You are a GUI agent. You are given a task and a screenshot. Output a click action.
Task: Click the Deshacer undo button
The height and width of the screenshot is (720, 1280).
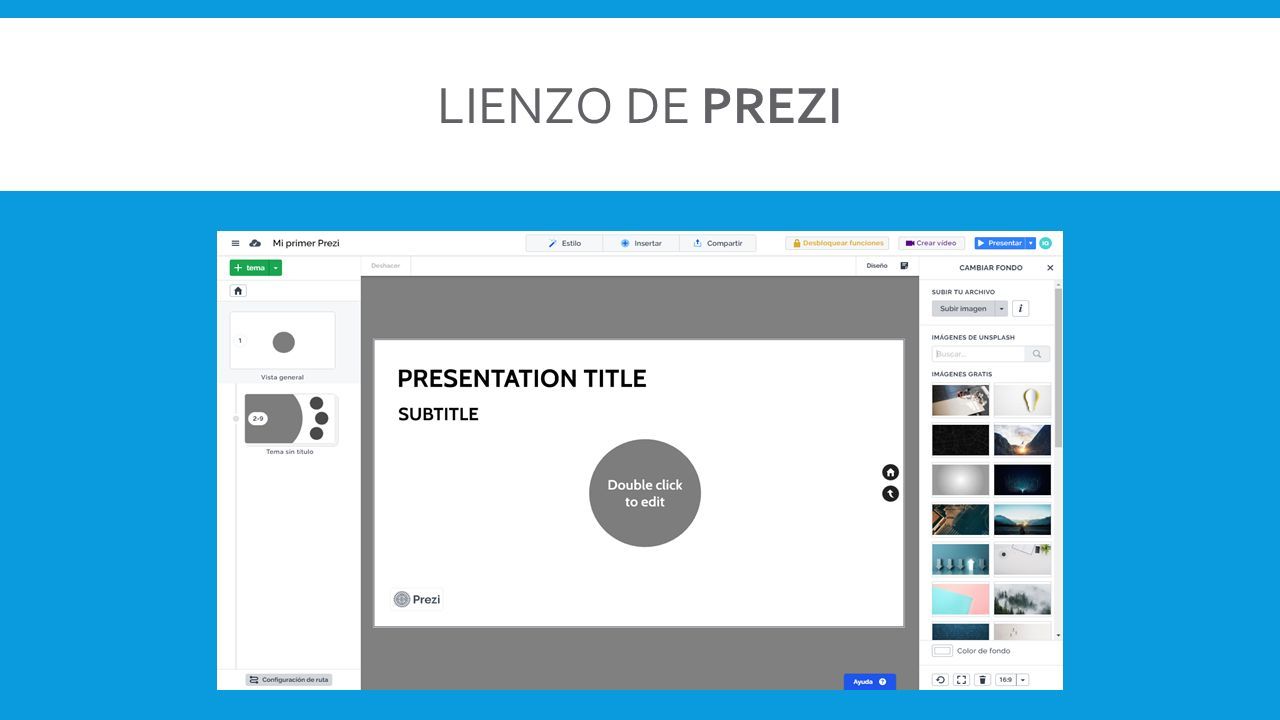385,266
